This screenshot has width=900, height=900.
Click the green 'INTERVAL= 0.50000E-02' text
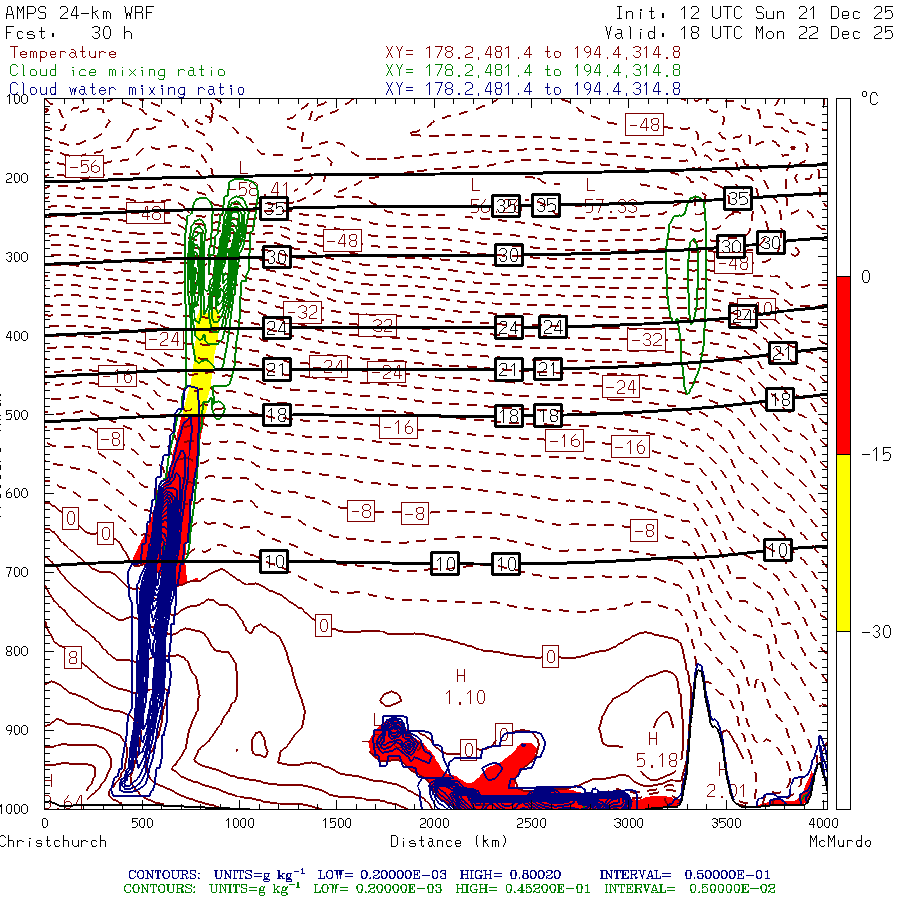[x=689, y=889]
